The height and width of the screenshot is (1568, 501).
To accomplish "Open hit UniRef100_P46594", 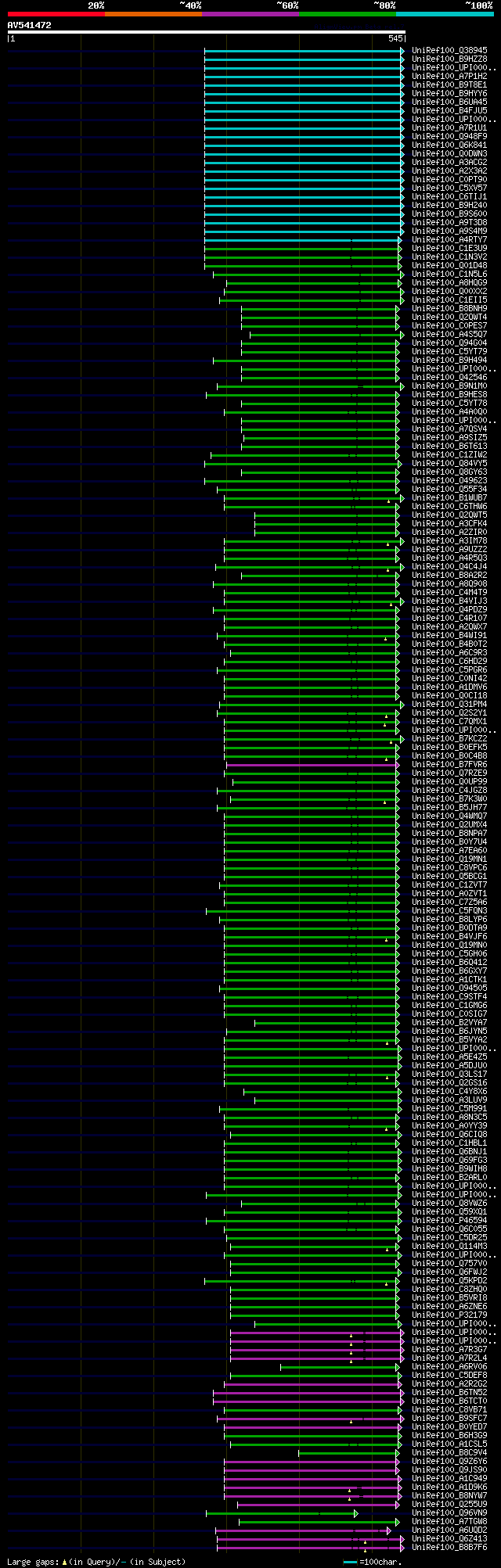I will point(450,1221).
